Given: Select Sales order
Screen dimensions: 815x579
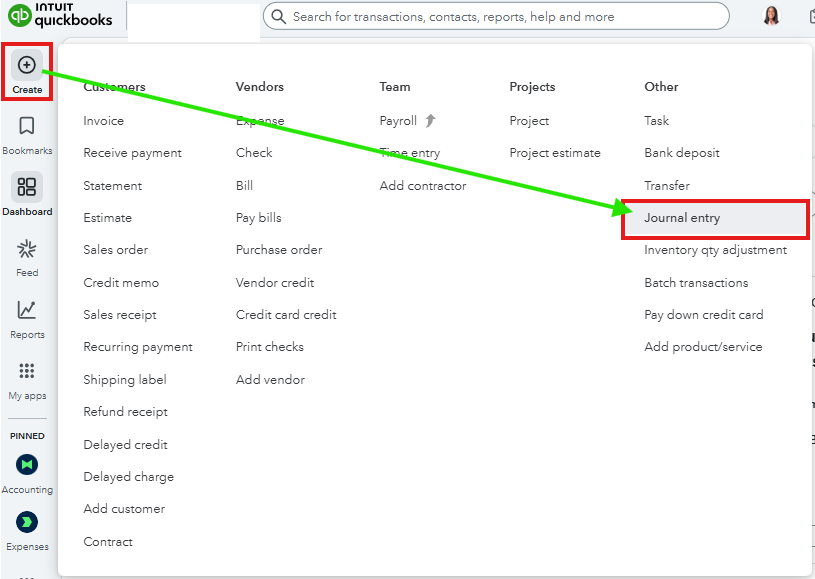Looking at the screenshot, I should tap(115, 250).
